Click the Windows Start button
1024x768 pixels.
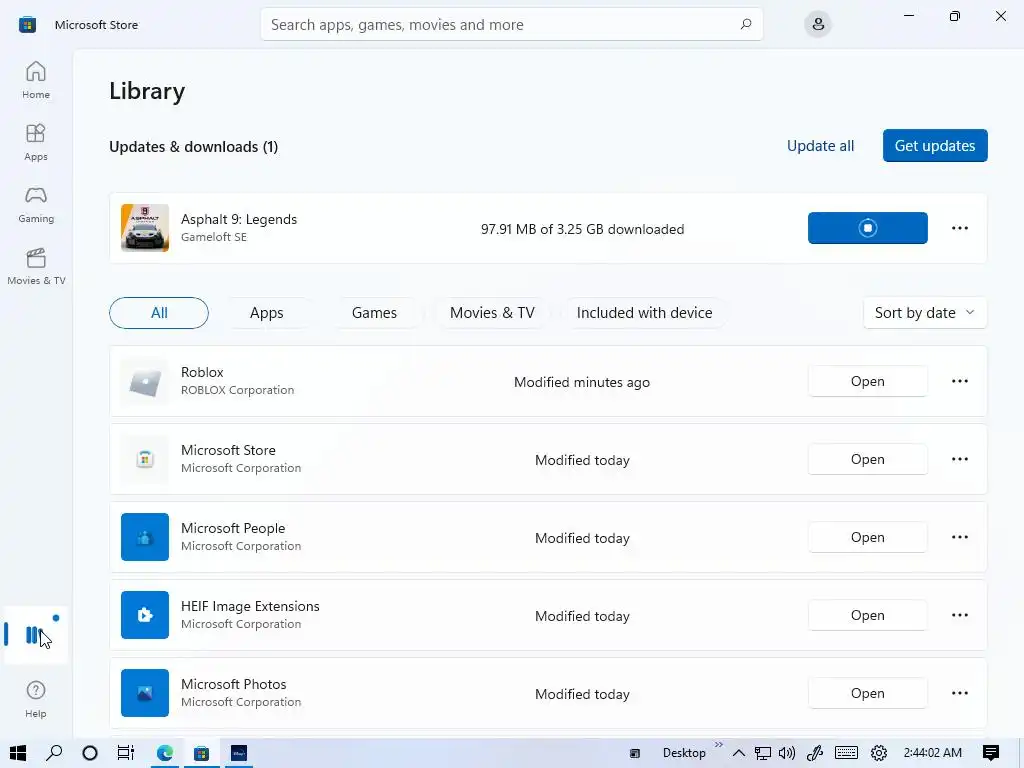(18, 753)
